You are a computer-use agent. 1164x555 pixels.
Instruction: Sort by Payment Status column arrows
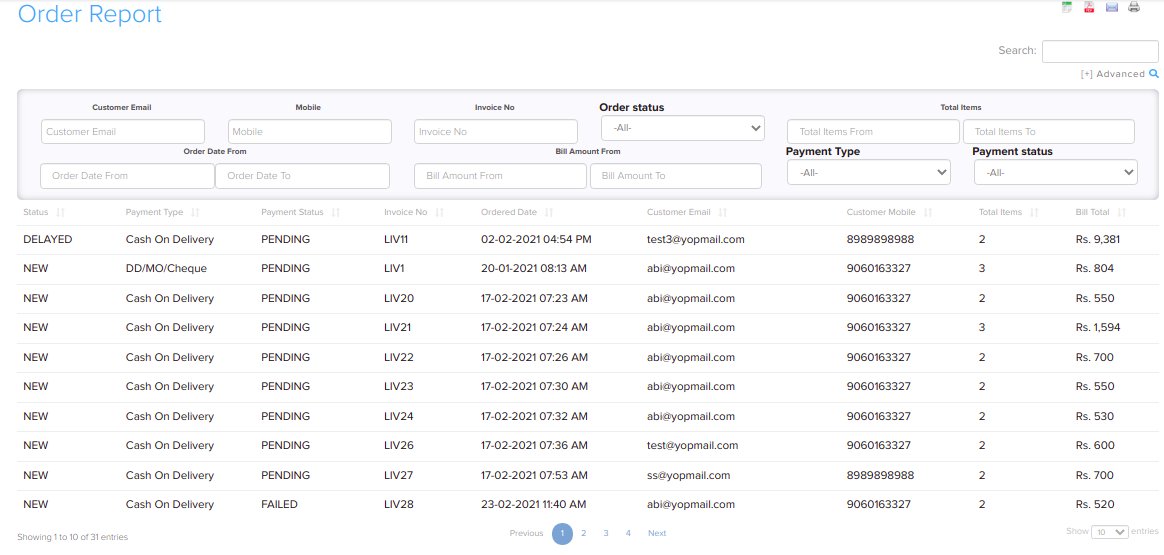[x=336, y=212]
